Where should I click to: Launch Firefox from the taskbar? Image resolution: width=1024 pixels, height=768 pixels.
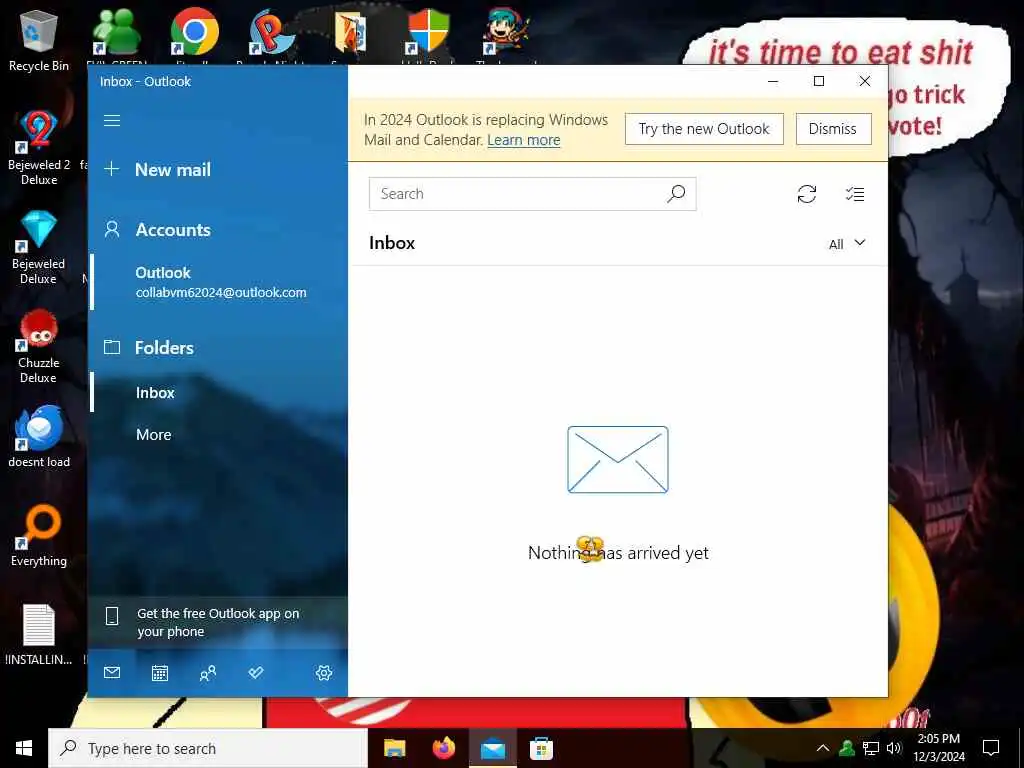(443, 748)
